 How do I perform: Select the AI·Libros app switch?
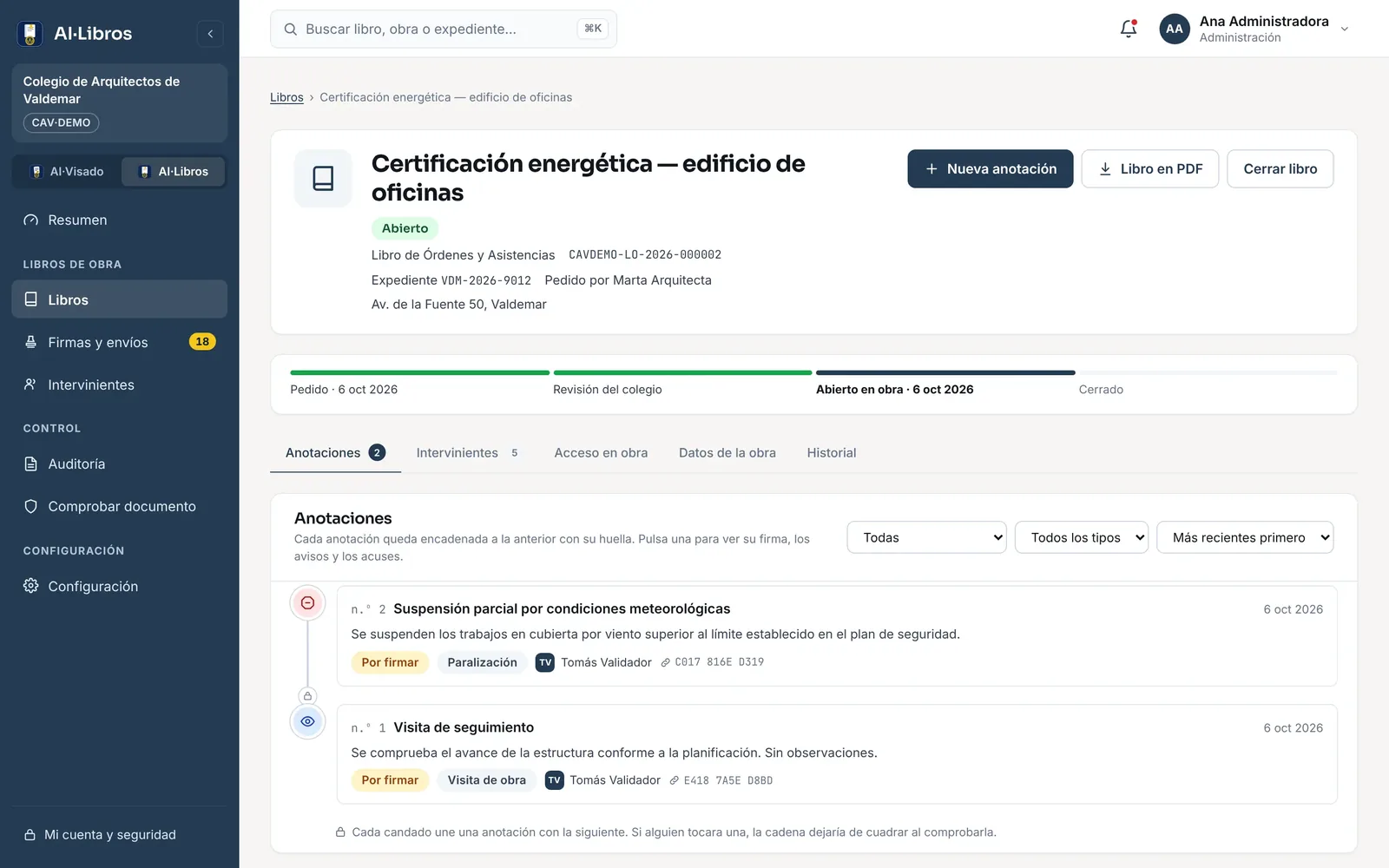[174, 172]
